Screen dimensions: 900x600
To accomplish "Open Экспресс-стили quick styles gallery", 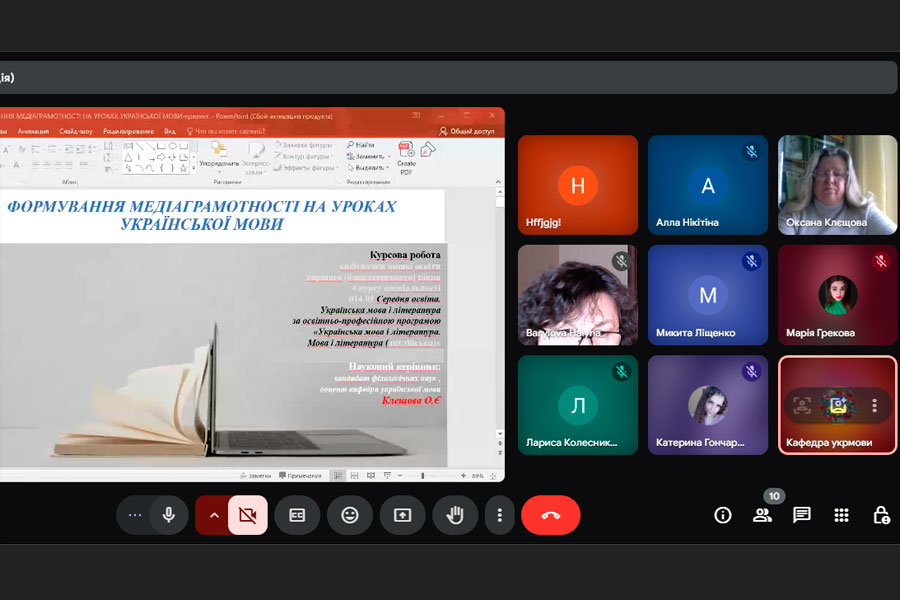I will (x=254, y=158).
